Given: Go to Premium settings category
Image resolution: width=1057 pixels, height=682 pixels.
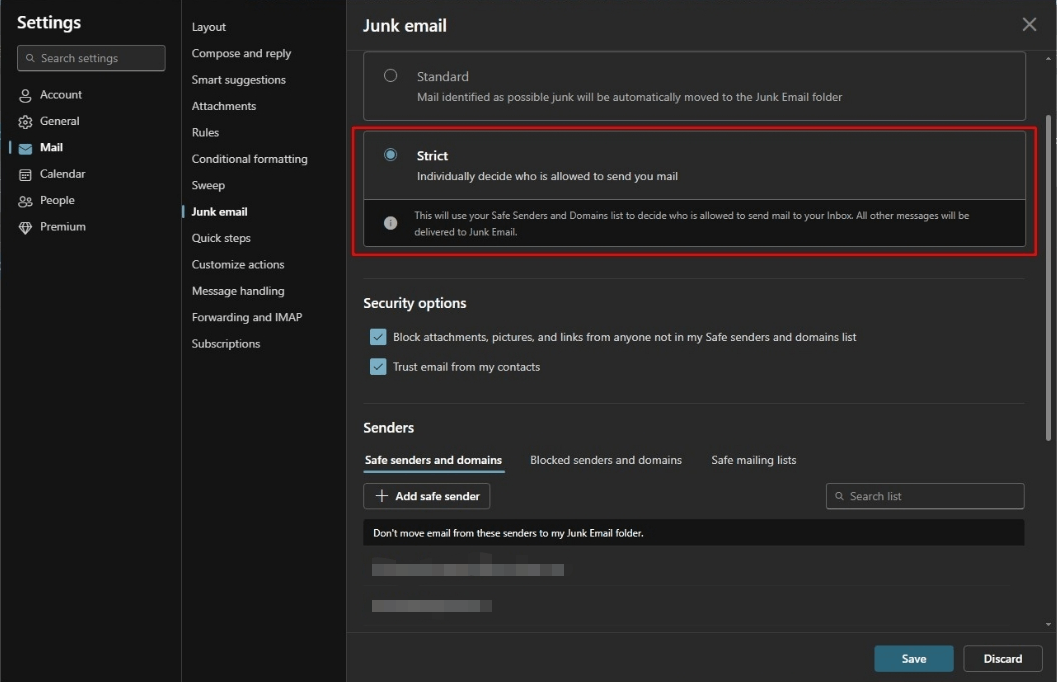Looking at the screenshot, I should [62, 226].
